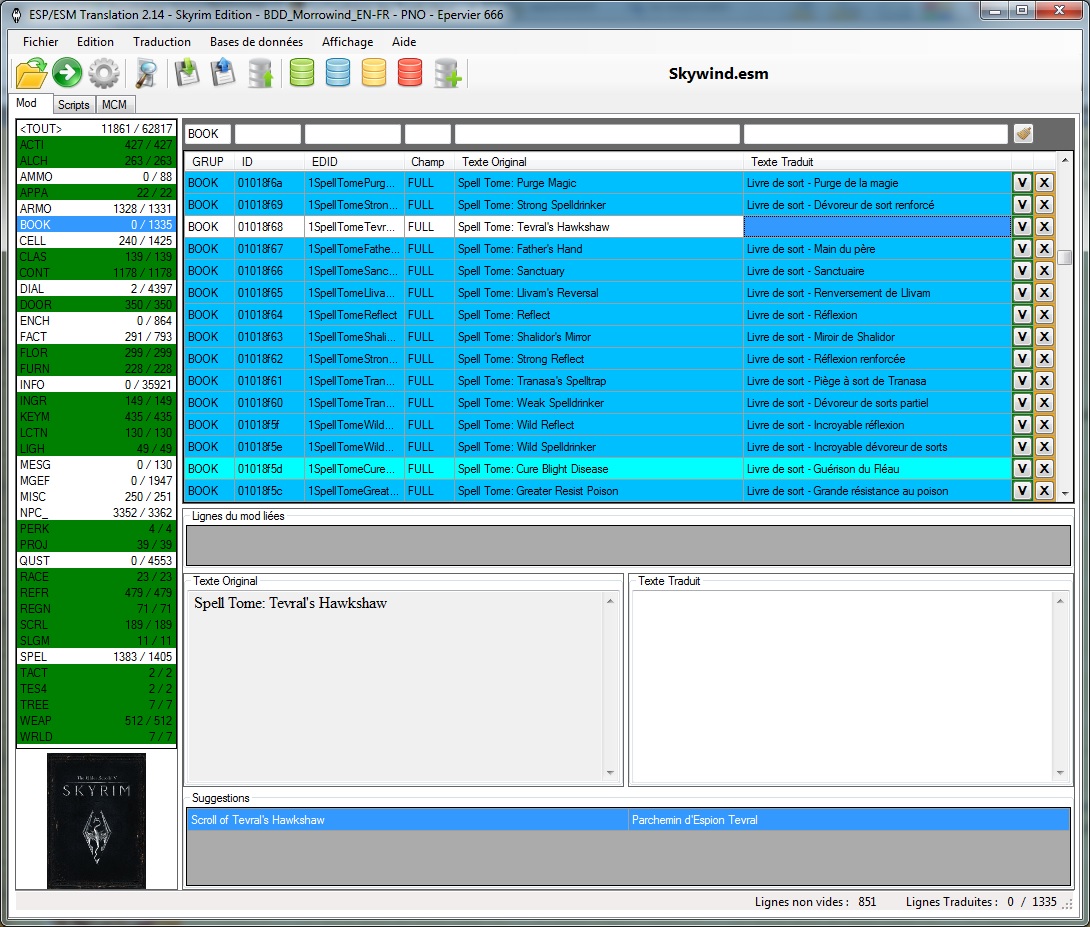Select the <TOUT> category in the list
This screenshot has height=927, width=1090.
coord(96,129)
